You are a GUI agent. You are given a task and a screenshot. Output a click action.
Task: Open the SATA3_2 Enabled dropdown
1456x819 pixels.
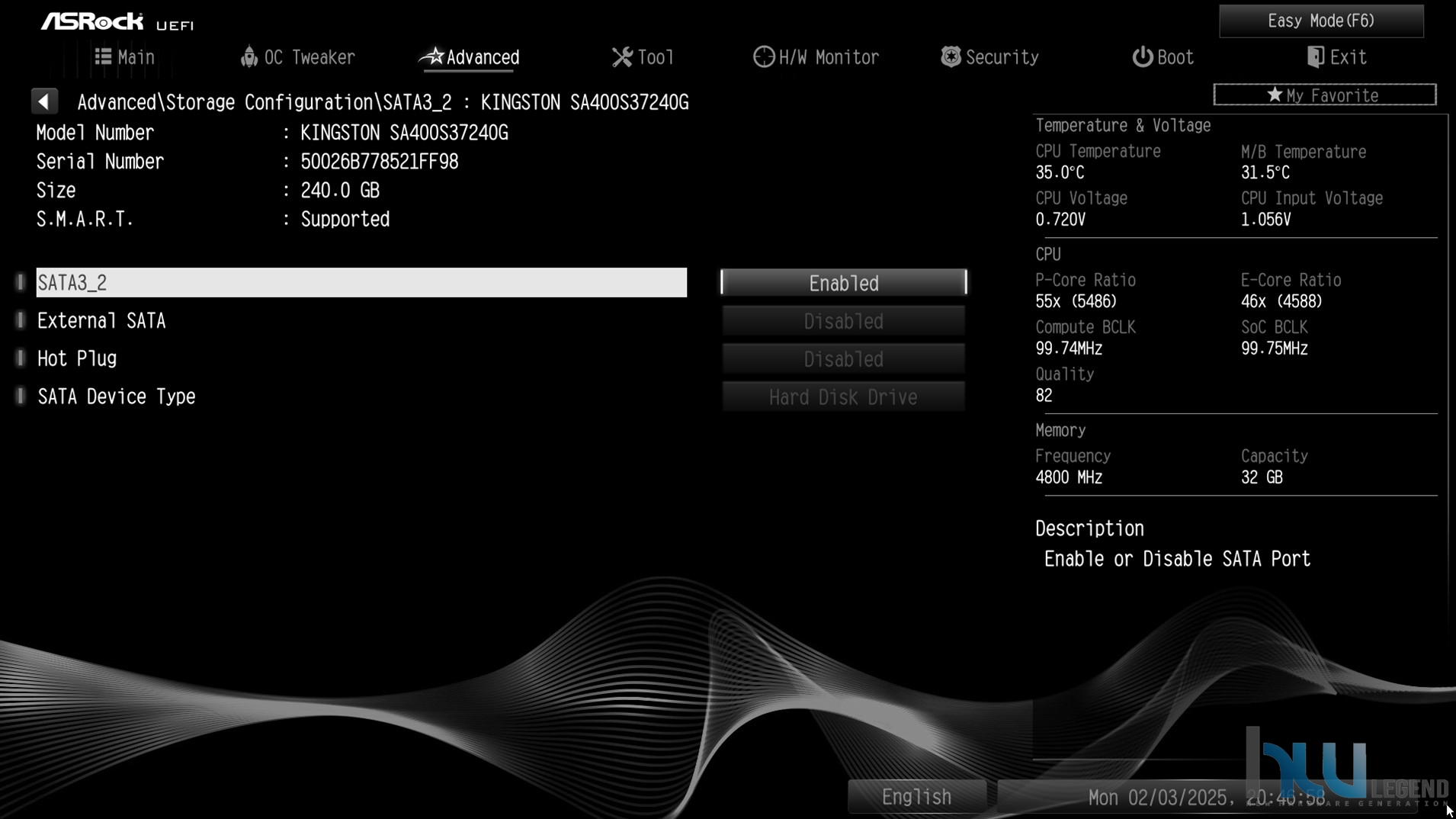click(844, 283)
